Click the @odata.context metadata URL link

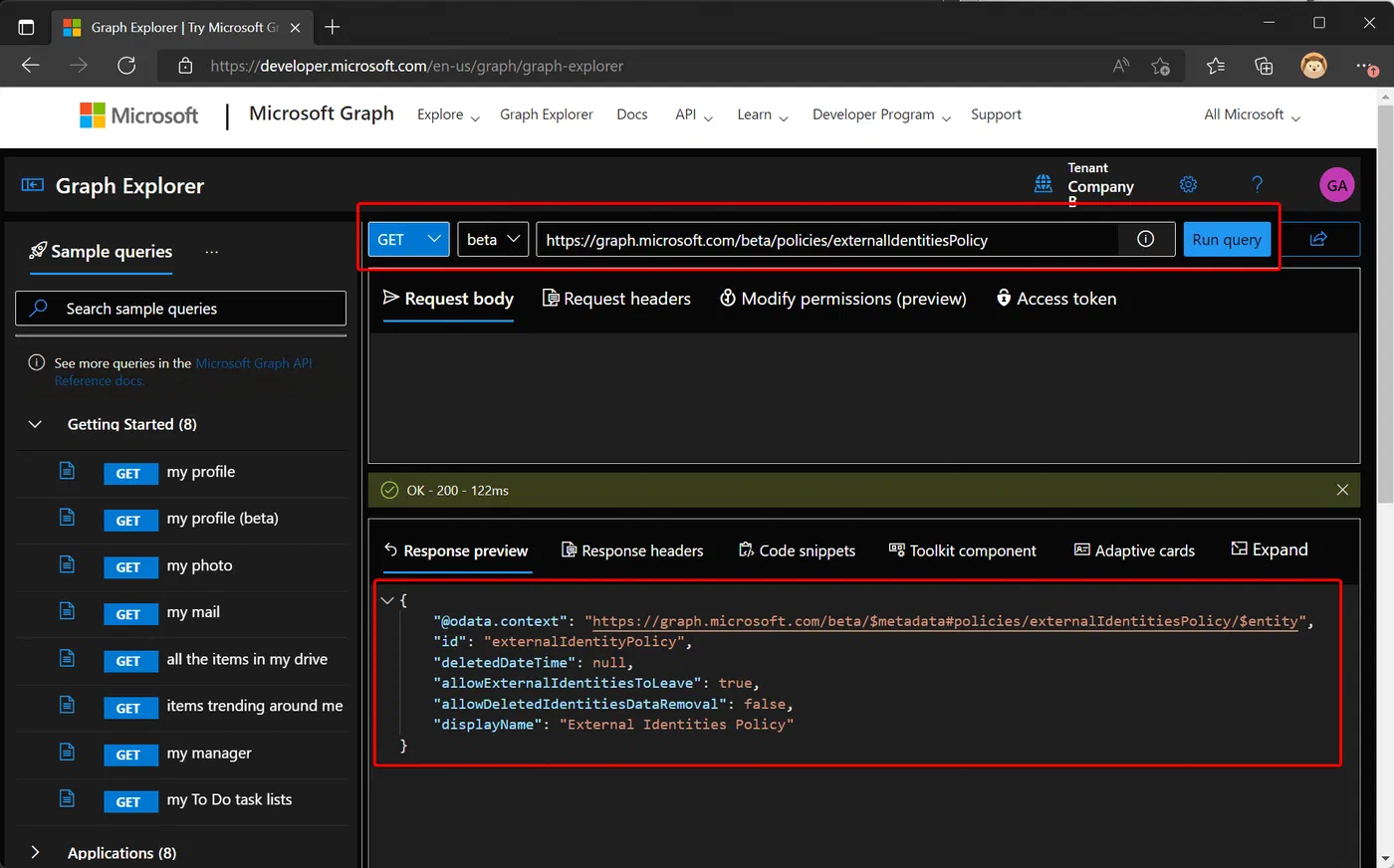click(x=946, y=621)
